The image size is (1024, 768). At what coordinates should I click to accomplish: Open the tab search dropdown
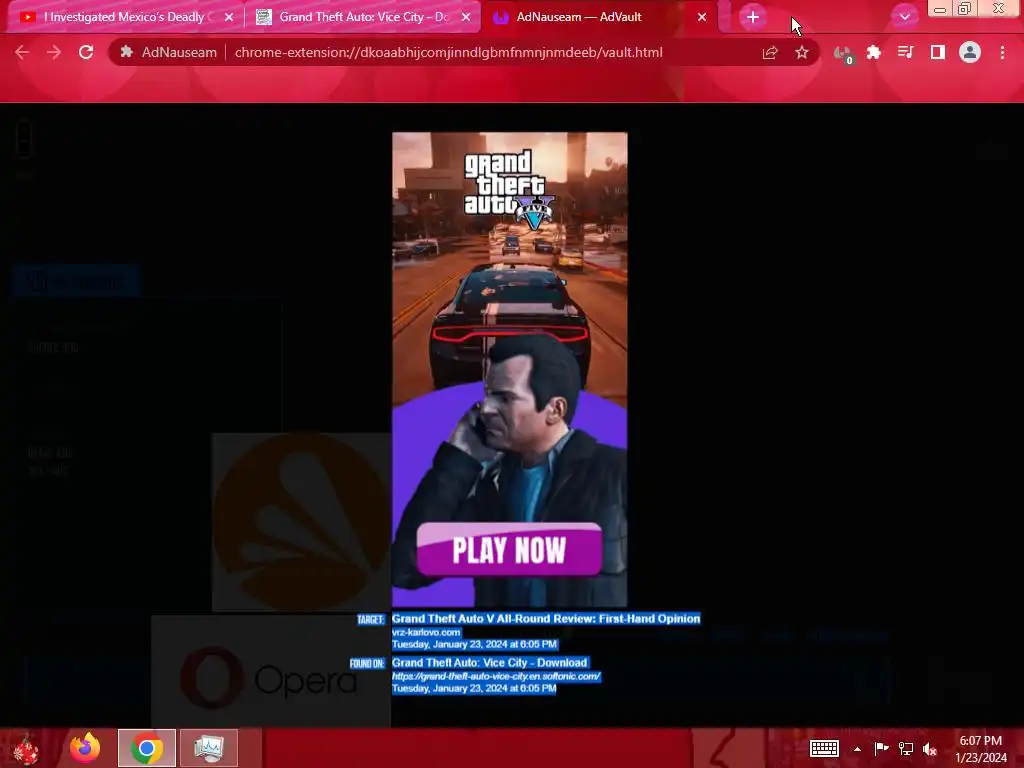click(x=904, y=17)
